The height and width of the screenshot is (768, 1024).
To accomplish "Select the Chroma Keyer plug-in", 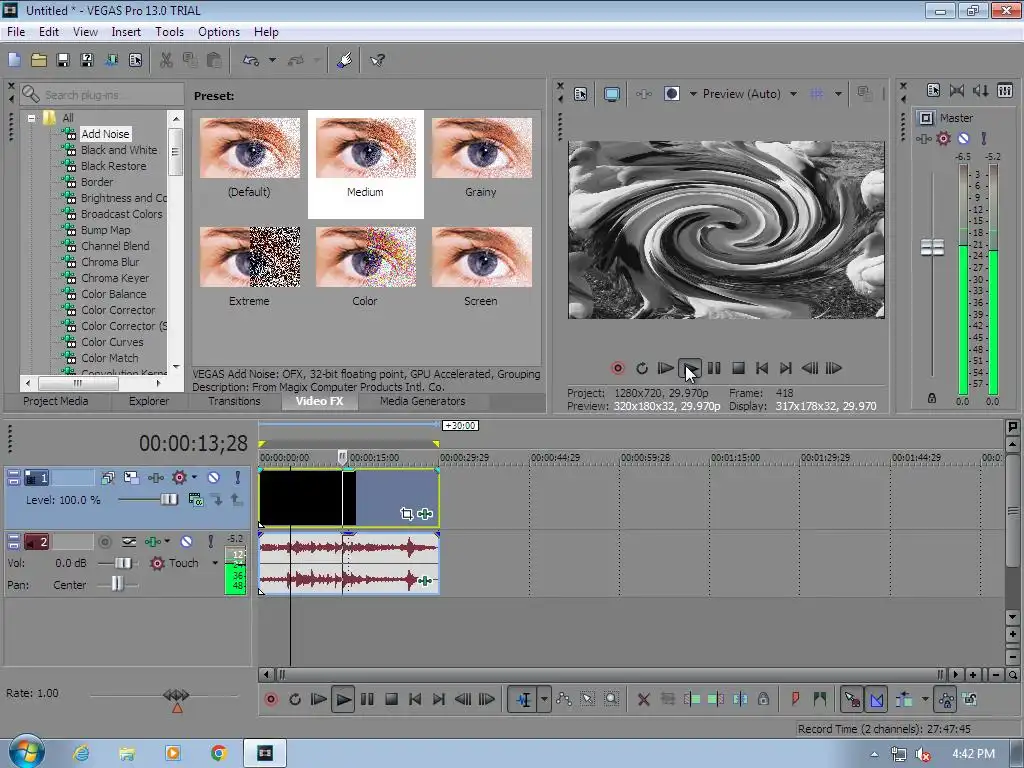I will coord(115,278).
